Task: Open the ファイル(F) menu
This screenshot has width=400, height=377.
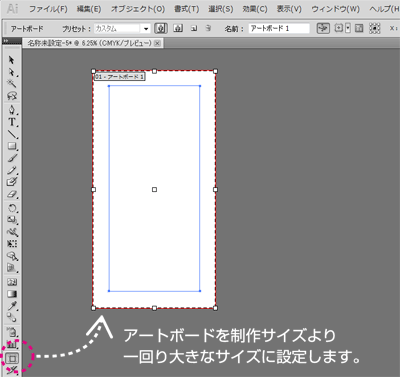Action: [x=48, y=9]
